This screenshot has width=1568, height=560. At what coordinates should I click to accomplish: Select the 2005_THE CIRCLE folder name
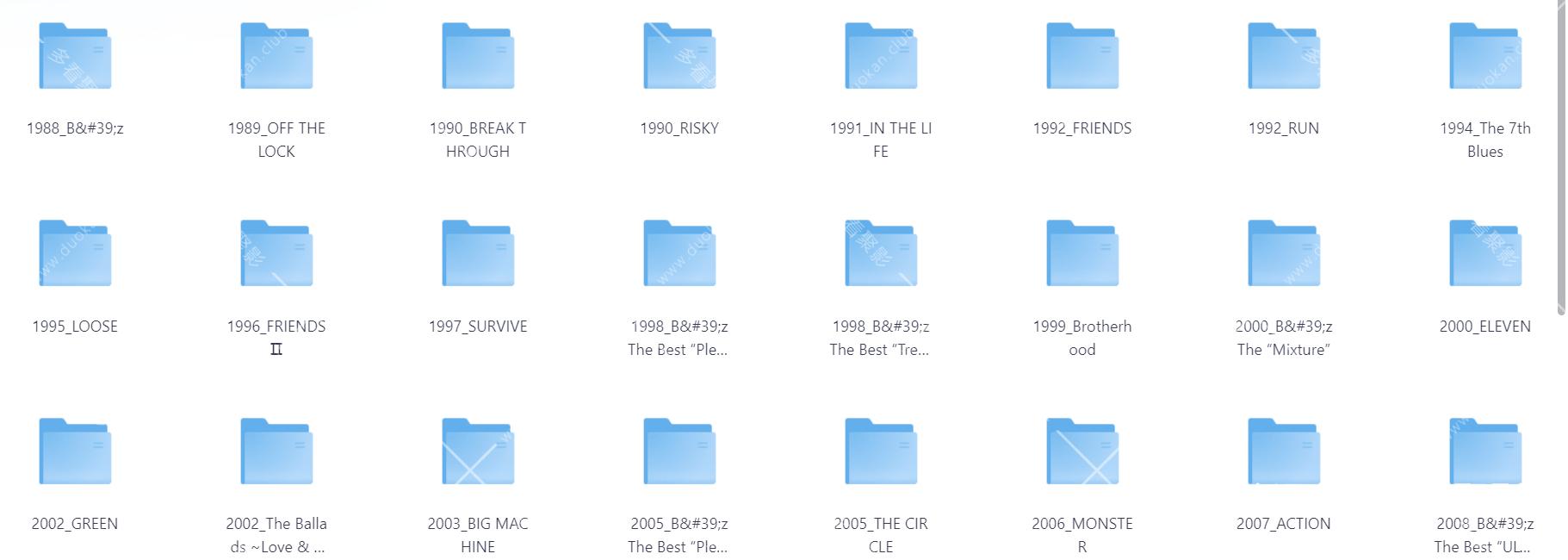pos(880,535)
